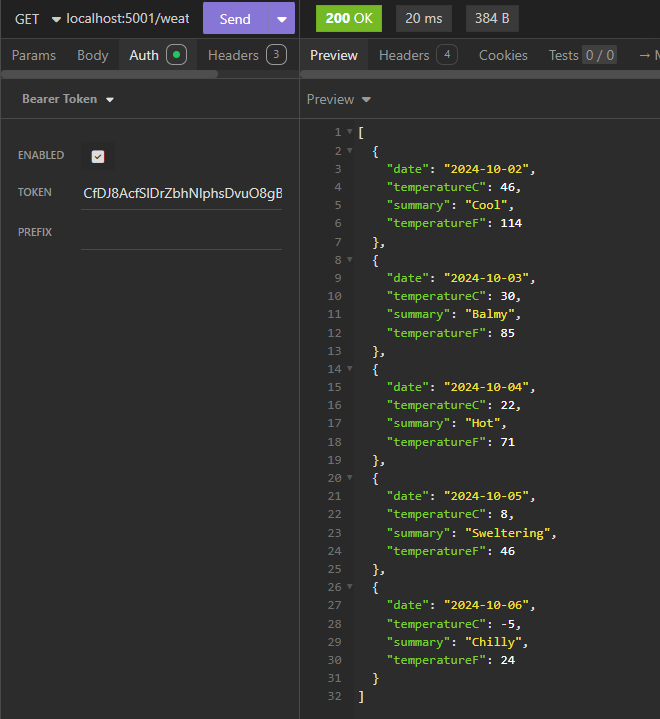The height and width of the screenshot is (719, 660).
Task: Open the Bearer Token auth type dropdown
Action: [x=68, y=99]
